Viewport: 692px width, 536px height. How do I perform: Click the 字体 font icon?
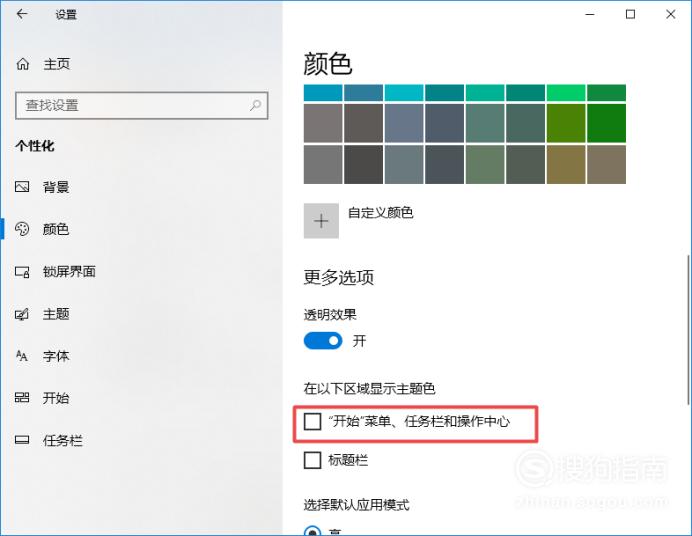pyautogui.click(x=22, y=356)
